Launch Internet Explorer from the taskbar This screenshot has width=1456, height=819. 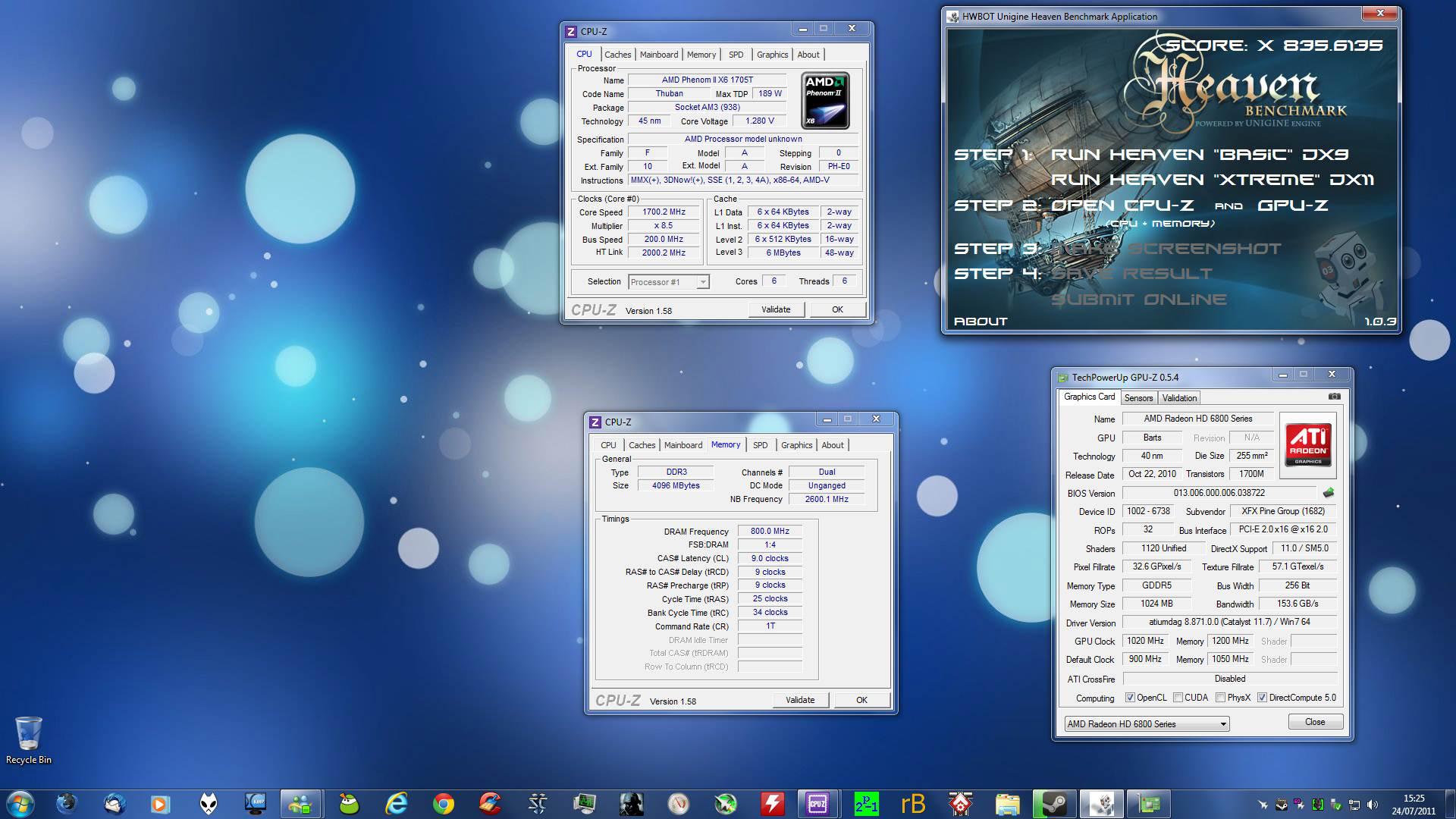[x=396, y=803]
